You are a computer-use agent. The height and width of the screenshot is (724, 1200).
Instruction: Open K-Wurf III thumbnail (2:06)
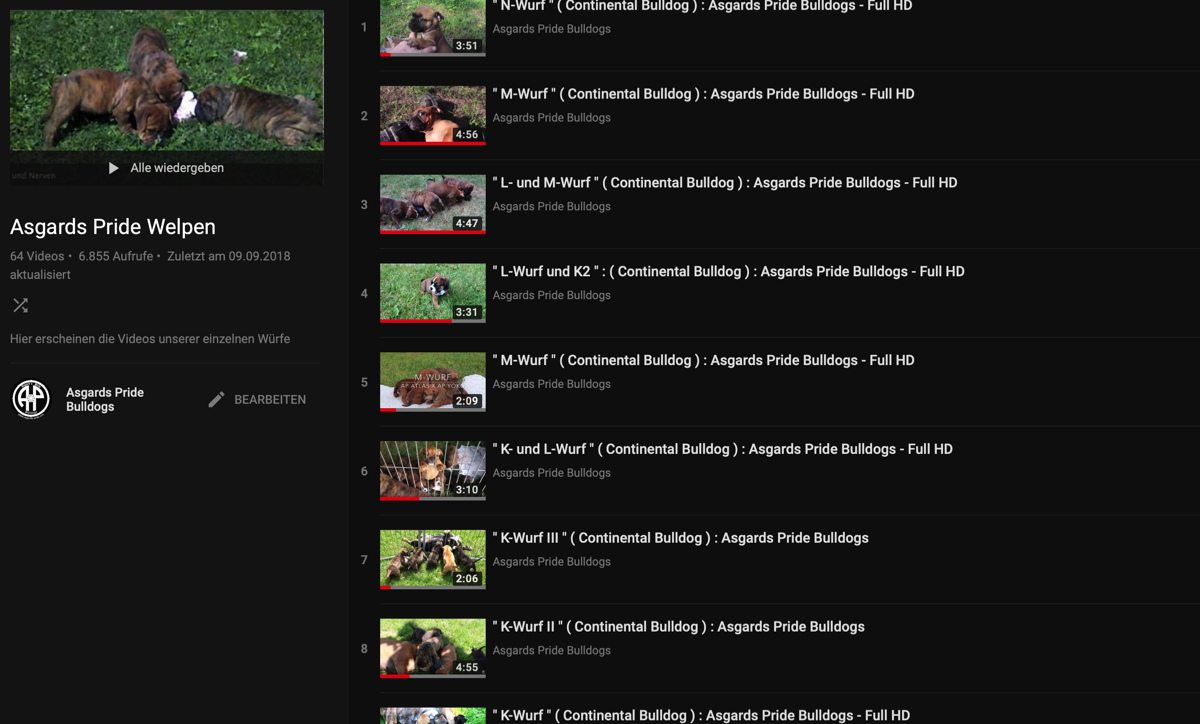[x=433, y=559]
